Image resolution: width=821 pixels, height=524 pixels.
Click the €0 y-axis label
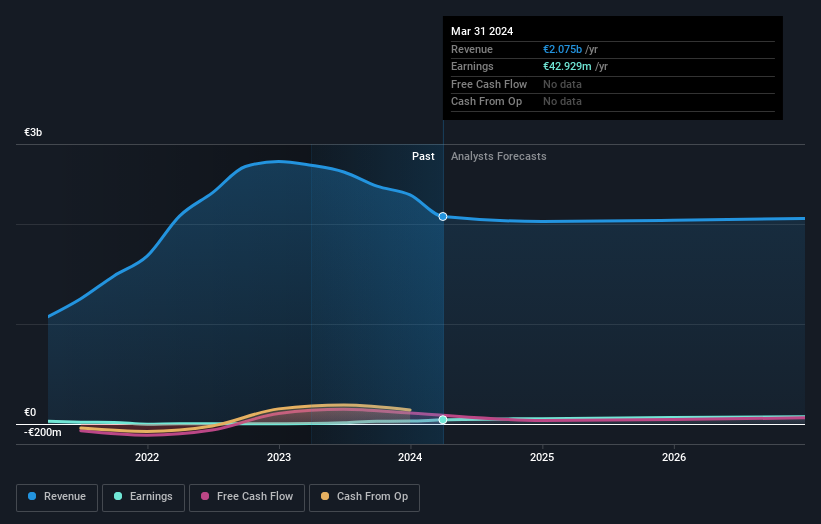pyautogui.click(x=30, y=412)
